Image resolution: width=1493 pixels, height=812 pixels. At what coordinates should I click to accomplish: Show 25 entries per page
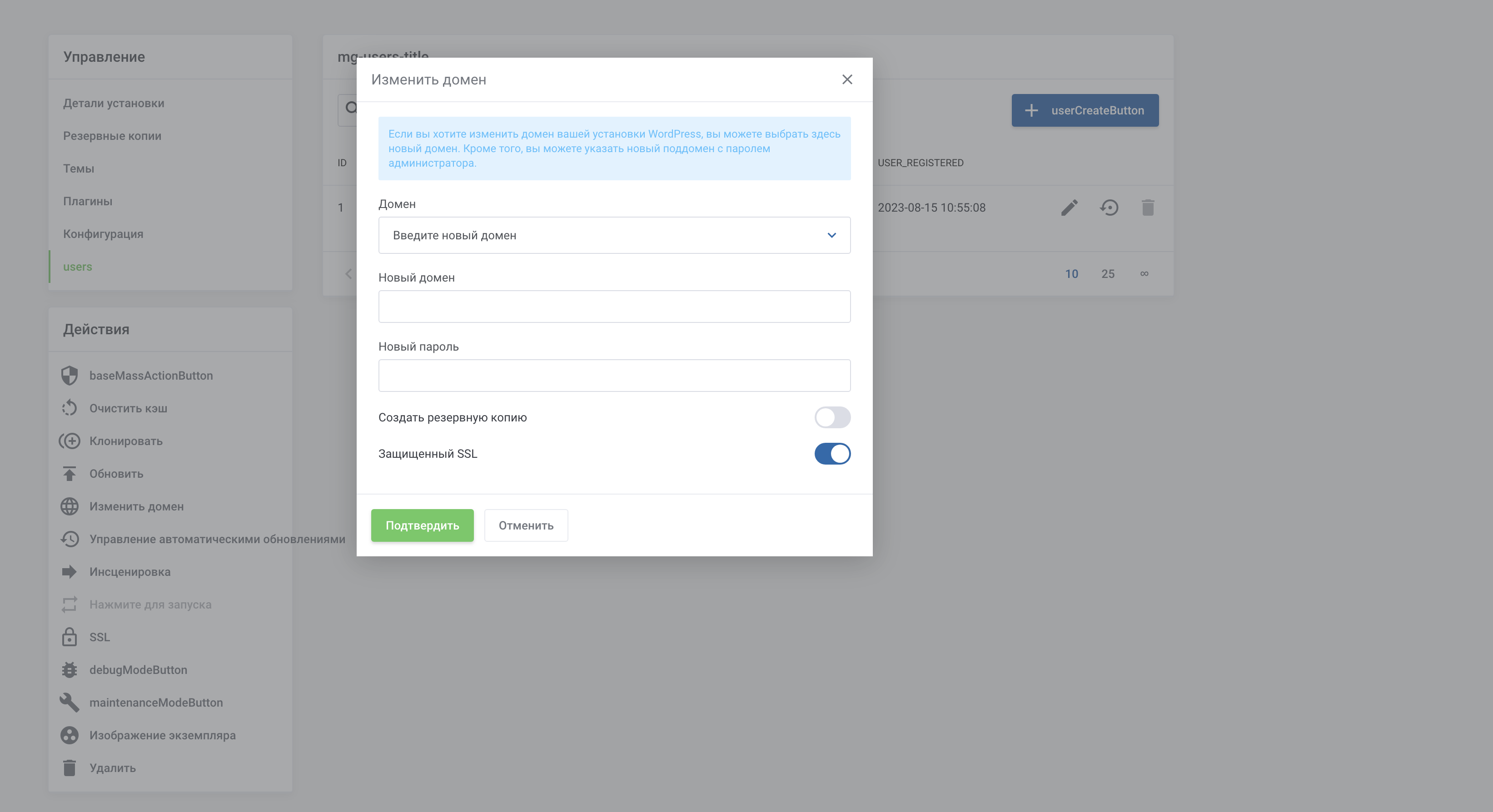(x=1108, y=273)
